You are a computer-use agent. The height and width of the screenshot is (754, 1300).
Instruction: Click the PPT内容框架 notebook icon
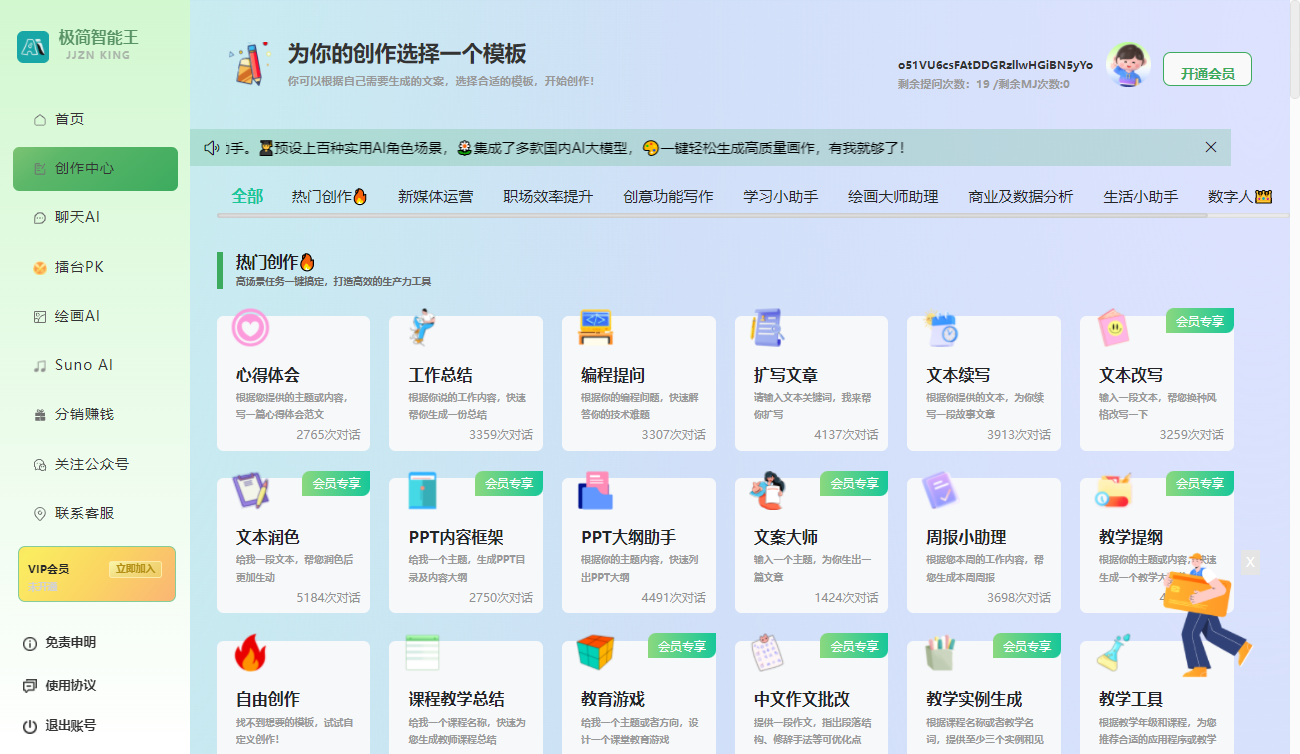[x=423, y=489]
